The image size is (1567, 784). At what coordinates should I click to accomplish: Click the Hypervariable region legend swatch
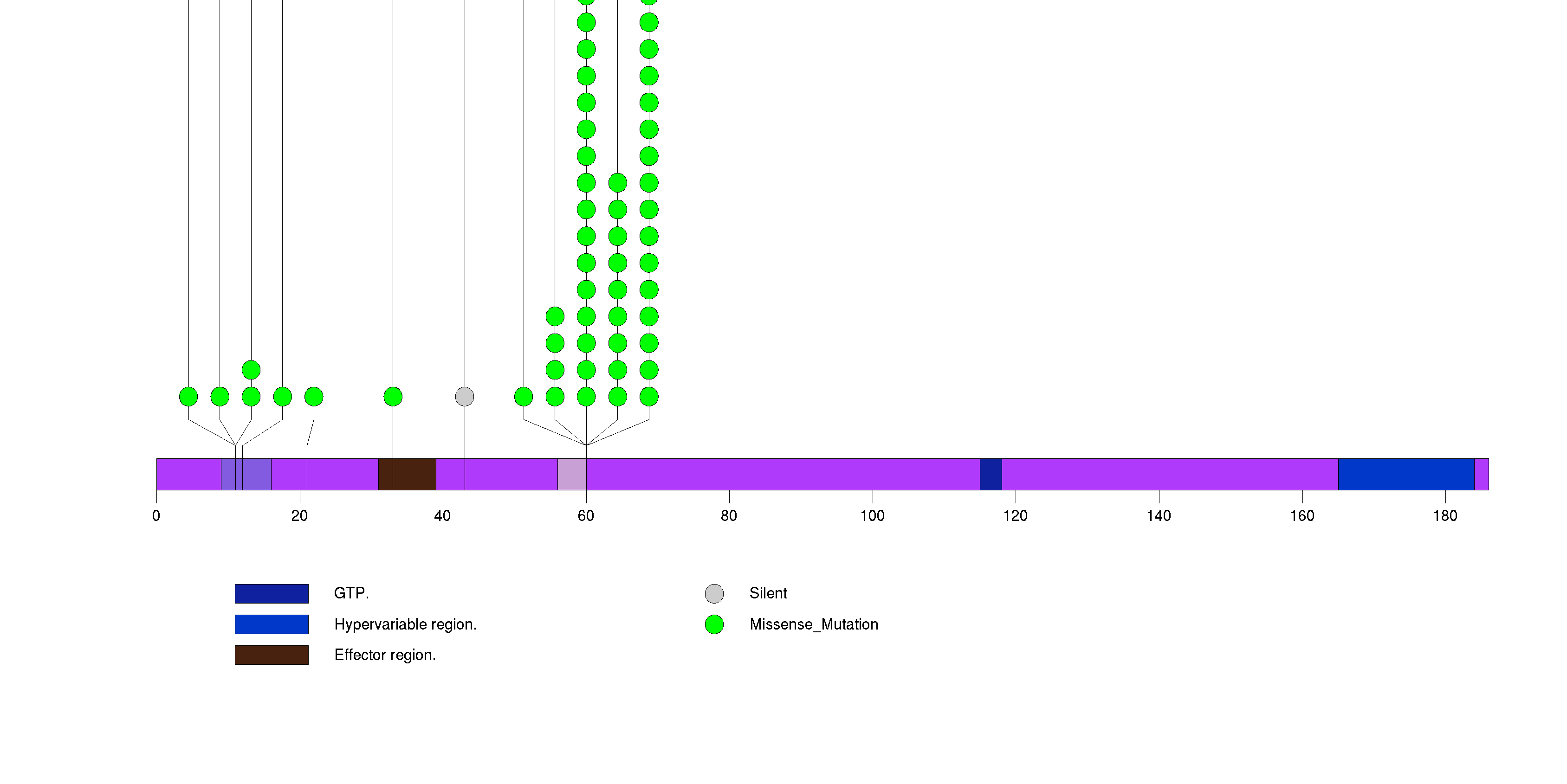click(272, 624)
